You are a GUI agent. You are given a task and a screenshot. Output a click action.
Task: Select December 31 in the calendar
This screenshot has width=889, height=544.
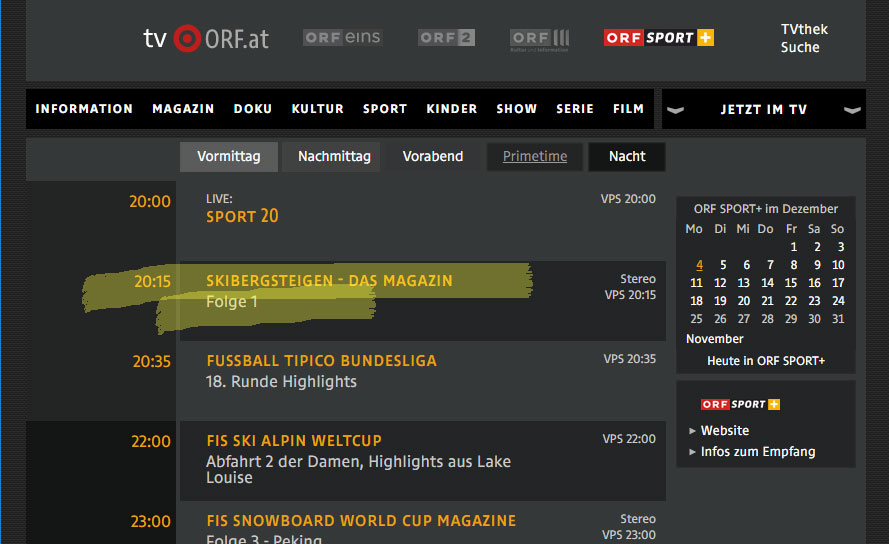(838, 319)
